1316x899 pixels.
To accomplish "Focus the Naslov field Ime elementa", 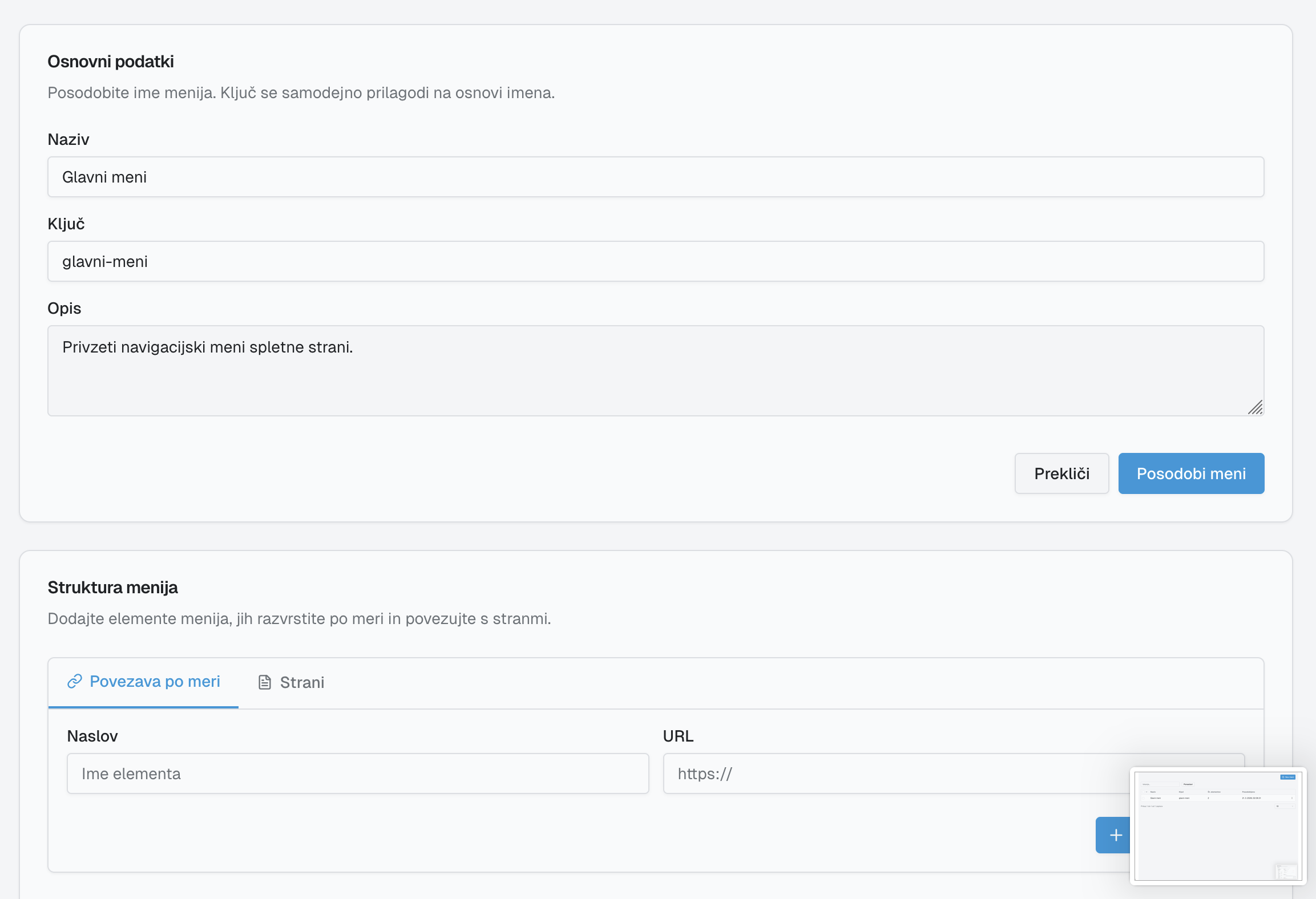I will tap(358, 774).
